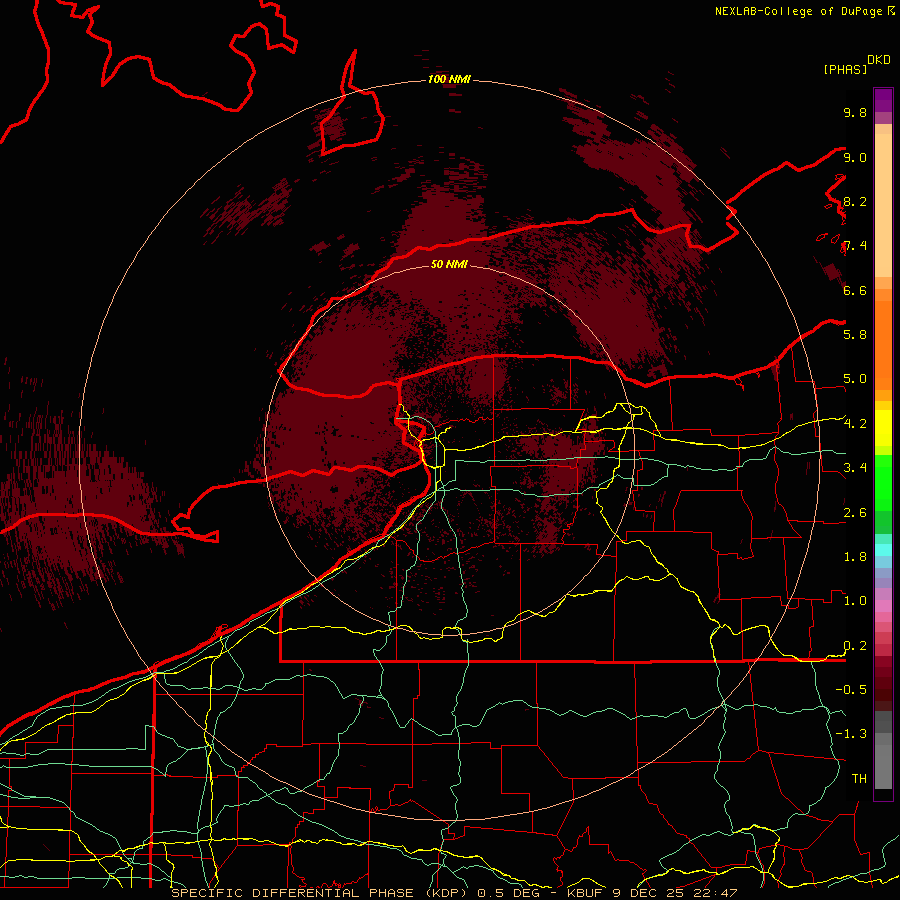This screenshot has width=900, height=900.
Task: Click the 4.2 scale value label
Action: pos(855,424)
